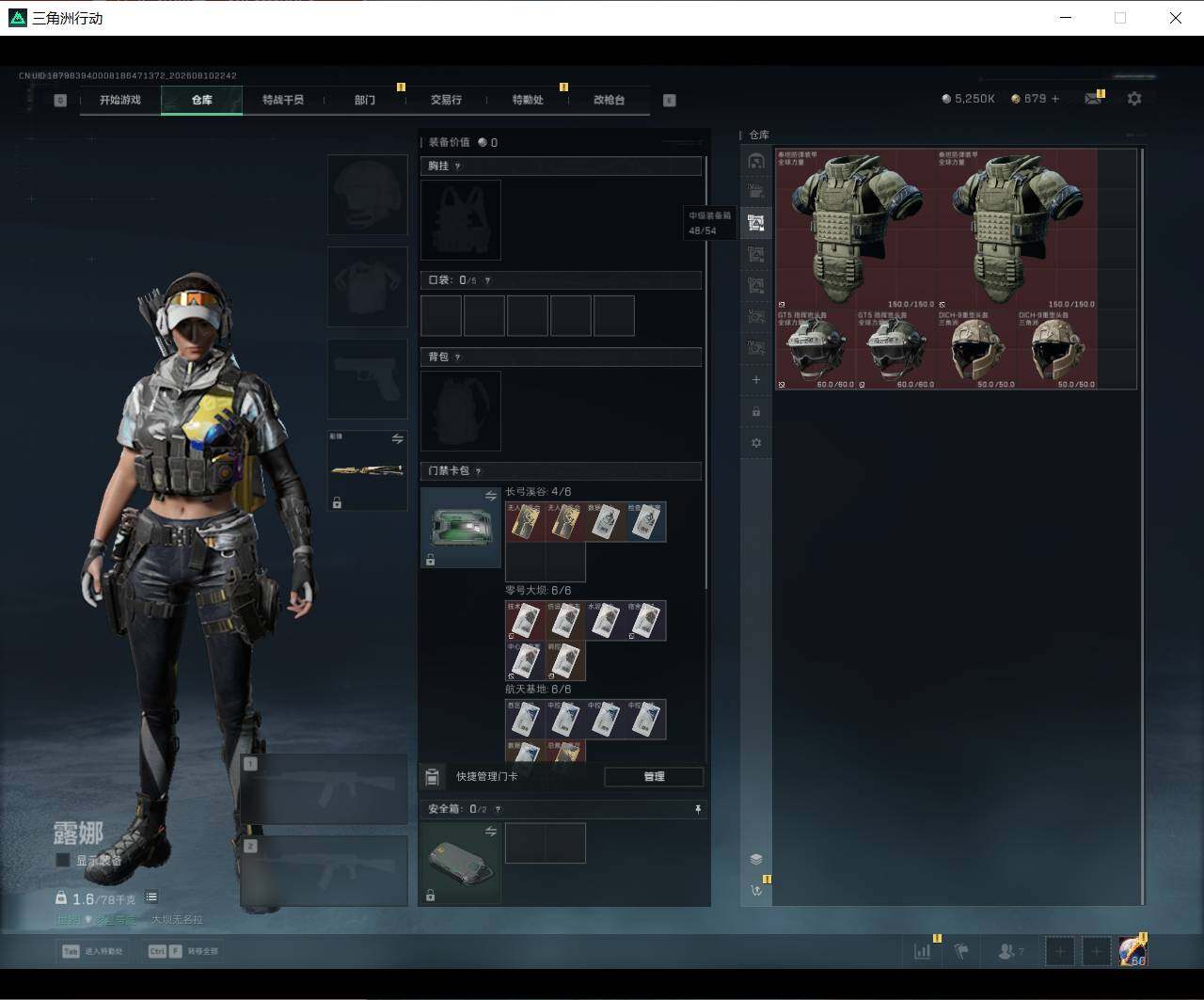Open the 特战干员 tab
The image size is (1204, 1000).
pyautogui.click(x=283, y=100)
